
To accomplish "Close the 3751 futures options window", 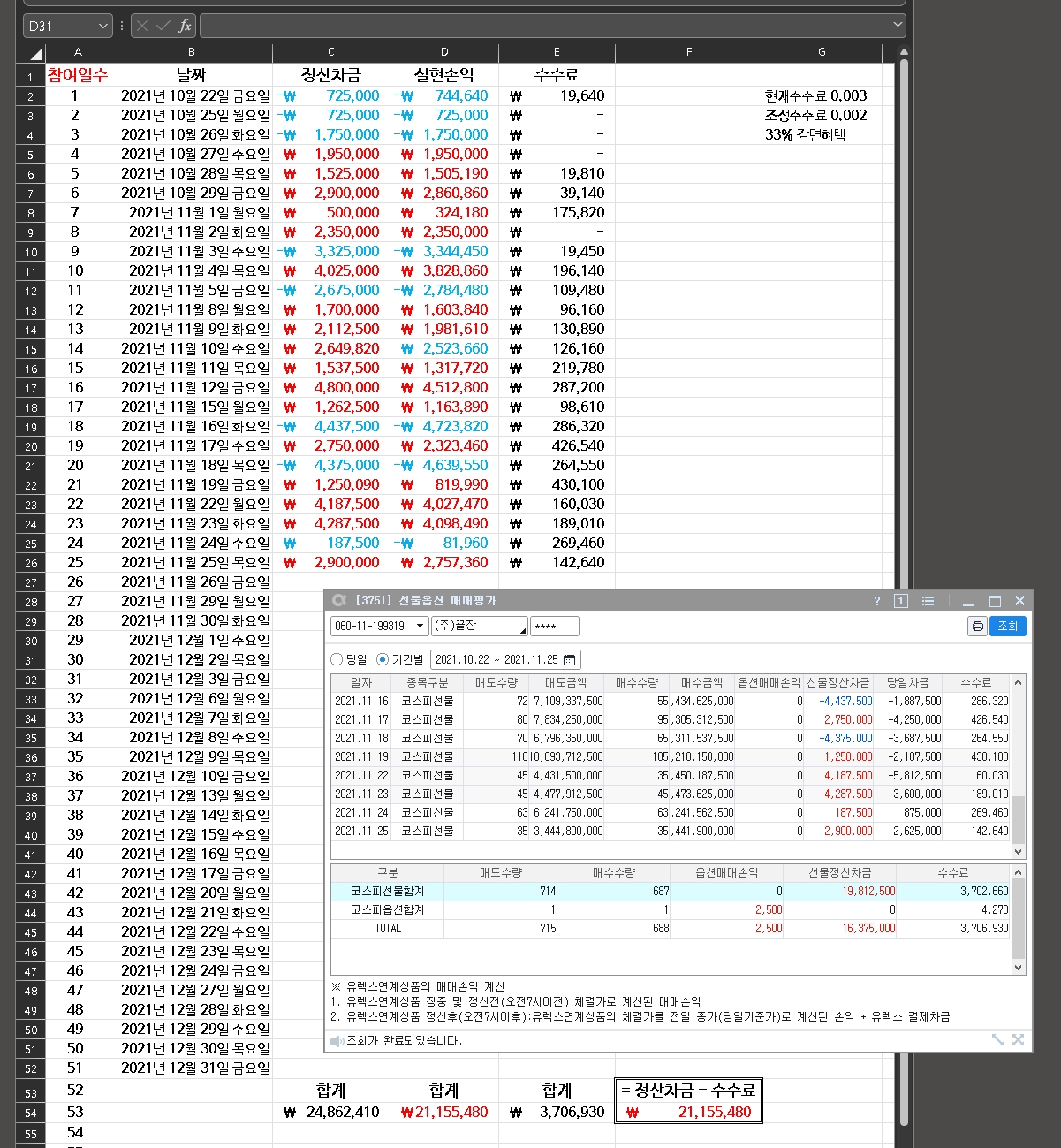I will 1019,601.
